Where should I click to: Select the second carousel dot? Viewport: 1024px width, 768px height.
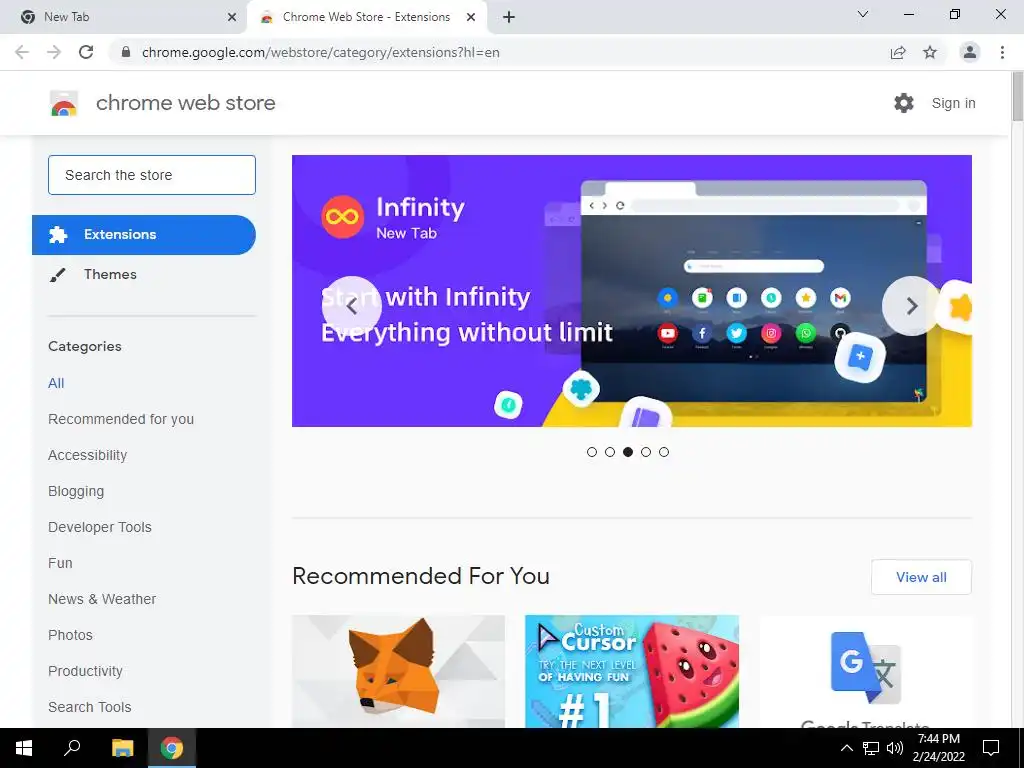[610, 452]
